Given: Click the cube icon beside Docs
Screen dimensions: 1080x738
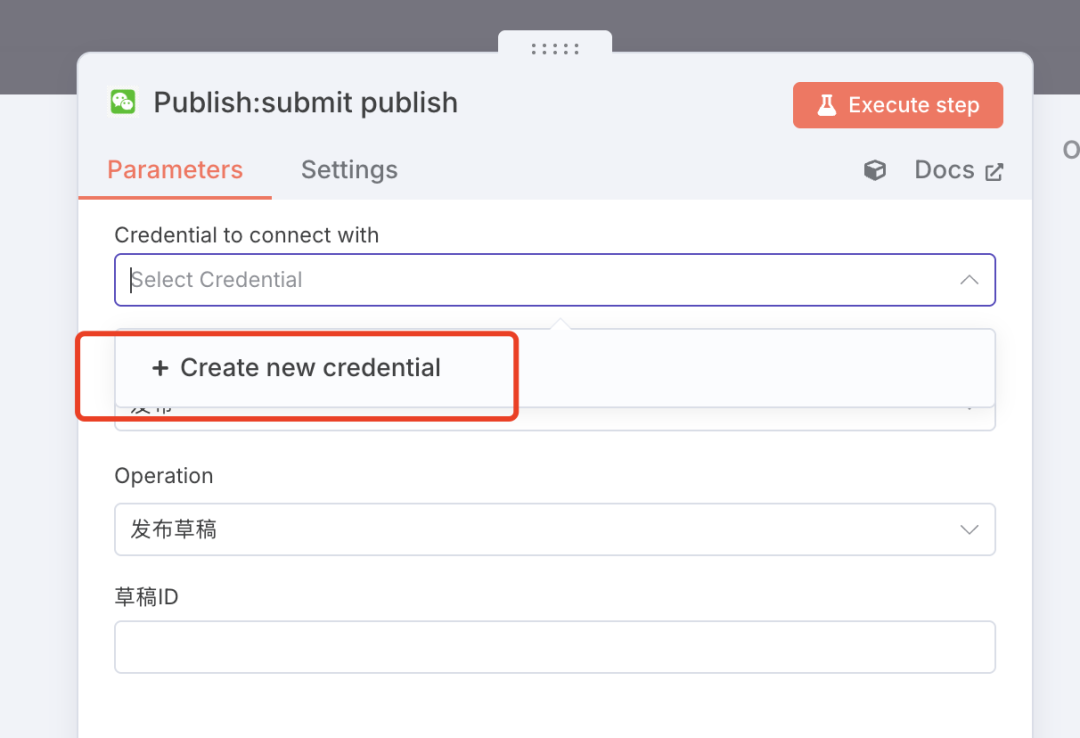Looking at the screenshot, I should (875, 171).
